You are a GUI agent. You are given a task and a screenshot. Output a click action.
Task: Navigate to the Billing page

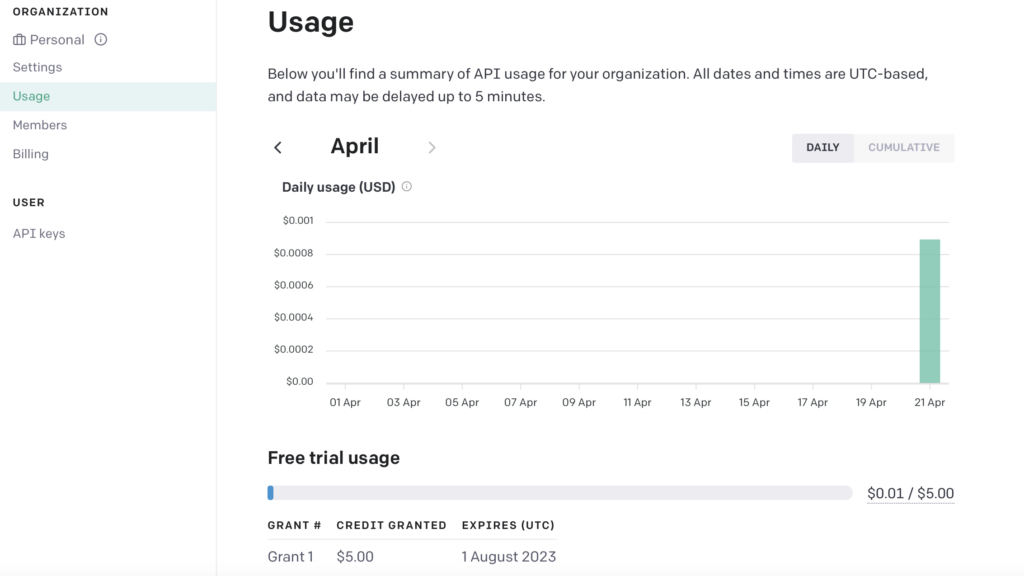tap(31, 154)
